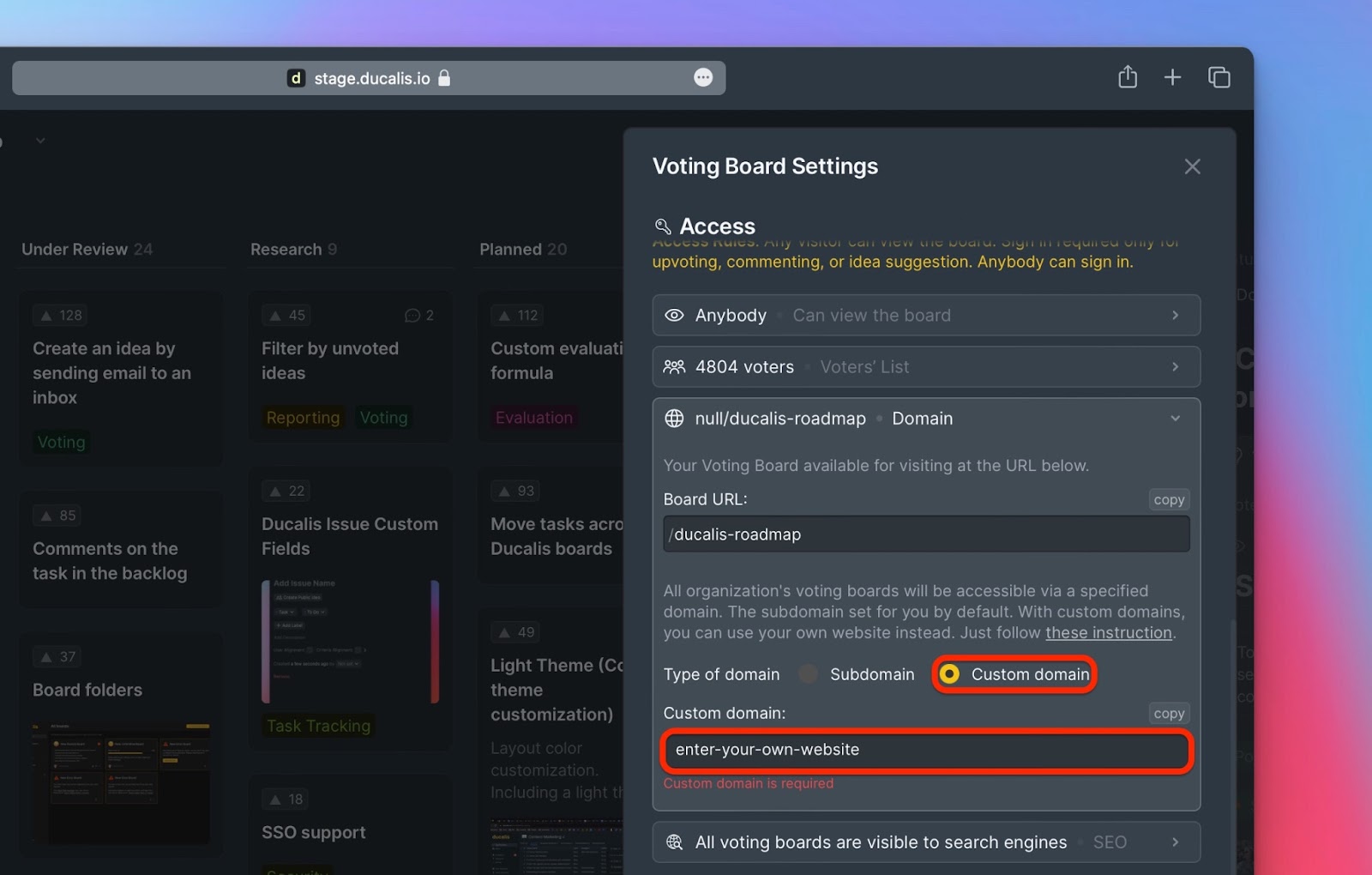
Task: Click upvote triangle on 128 card
Action: [46, 316]
